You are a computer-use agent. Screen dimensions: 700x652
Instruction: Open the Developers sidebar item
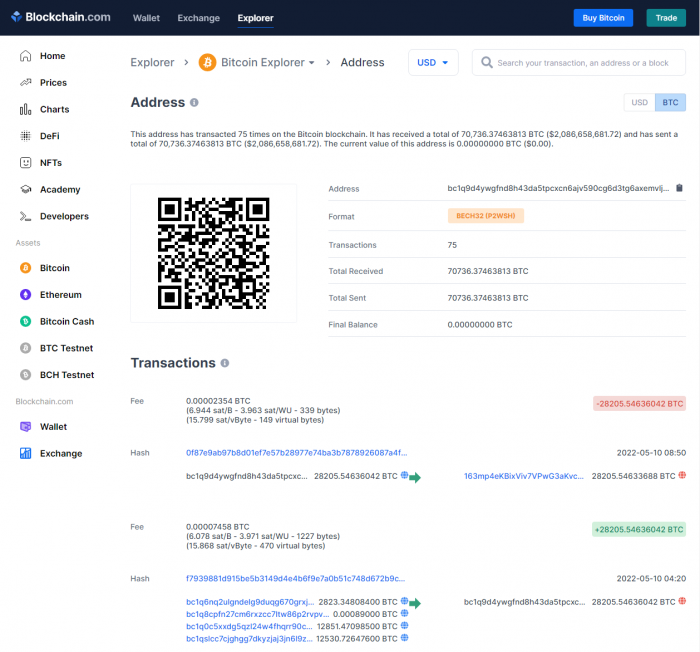[64, 216]
